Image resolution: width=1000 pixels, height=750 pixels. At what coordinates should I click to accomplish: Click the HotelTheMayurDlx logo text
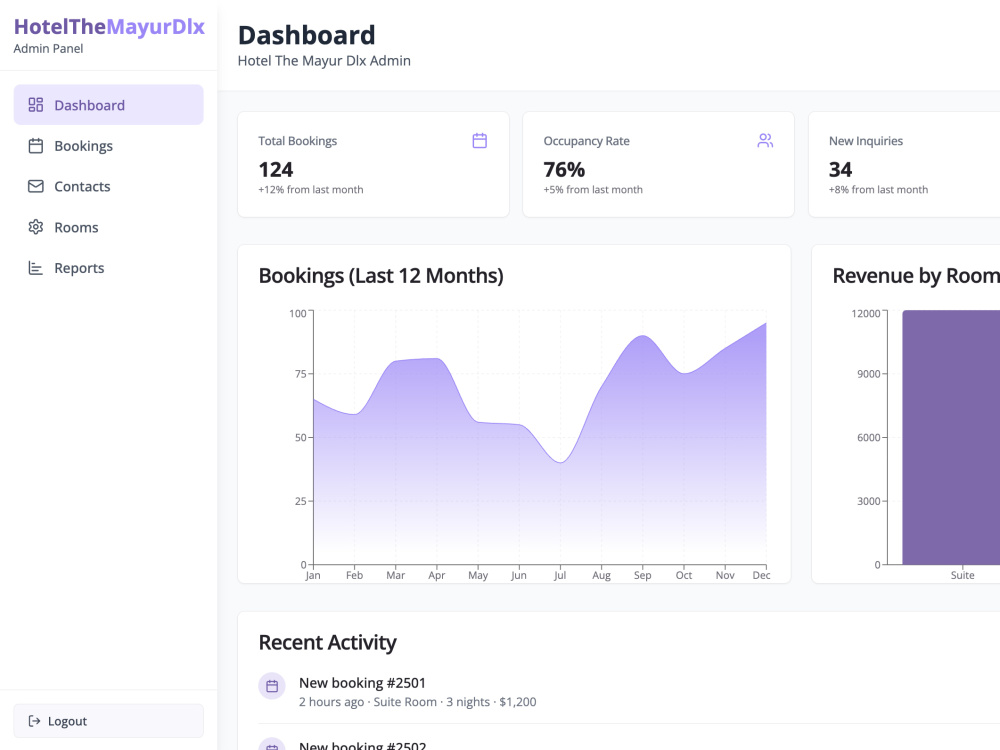(109, 27)
